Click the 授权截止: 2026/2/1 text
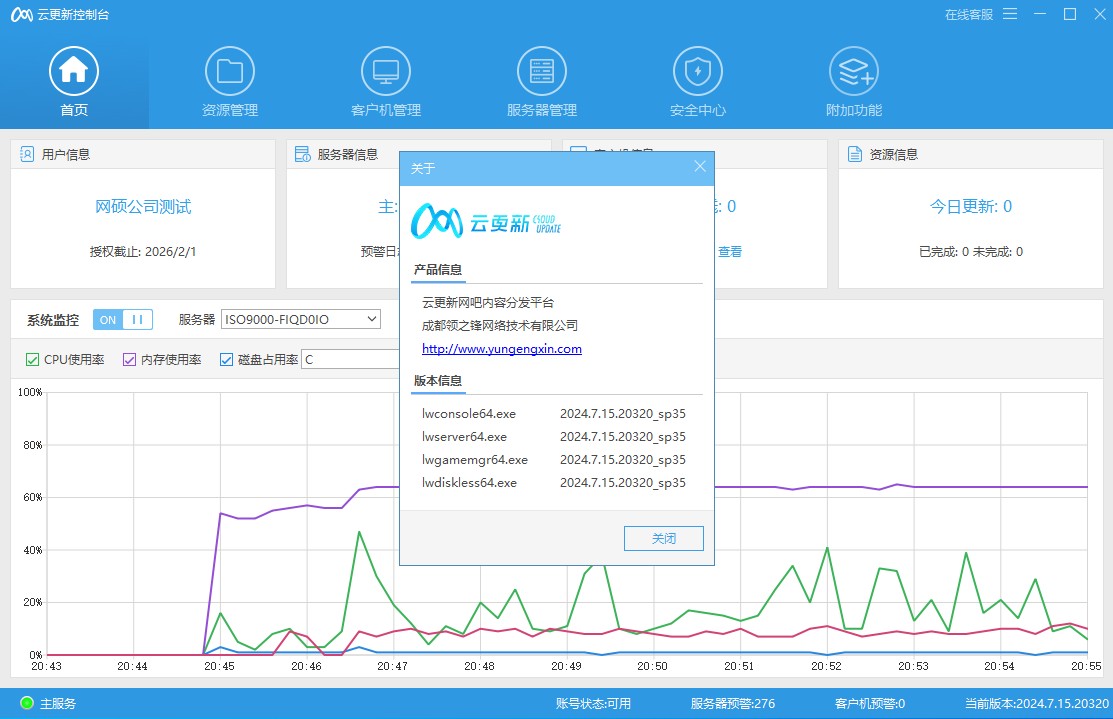This screenshot has width=1113, height=719. [x=143, y=251]
